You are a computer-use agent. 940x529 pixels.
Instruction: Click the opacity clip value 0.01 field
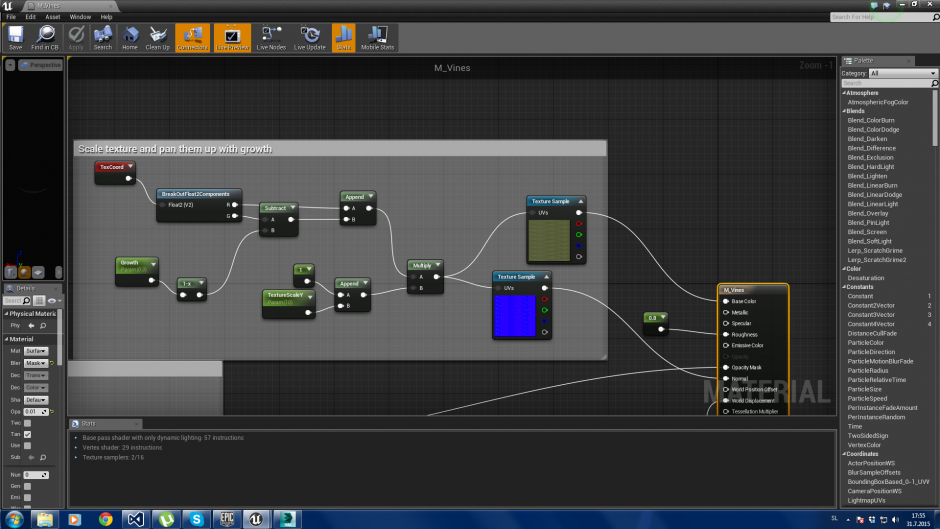[x=36, y=412]
